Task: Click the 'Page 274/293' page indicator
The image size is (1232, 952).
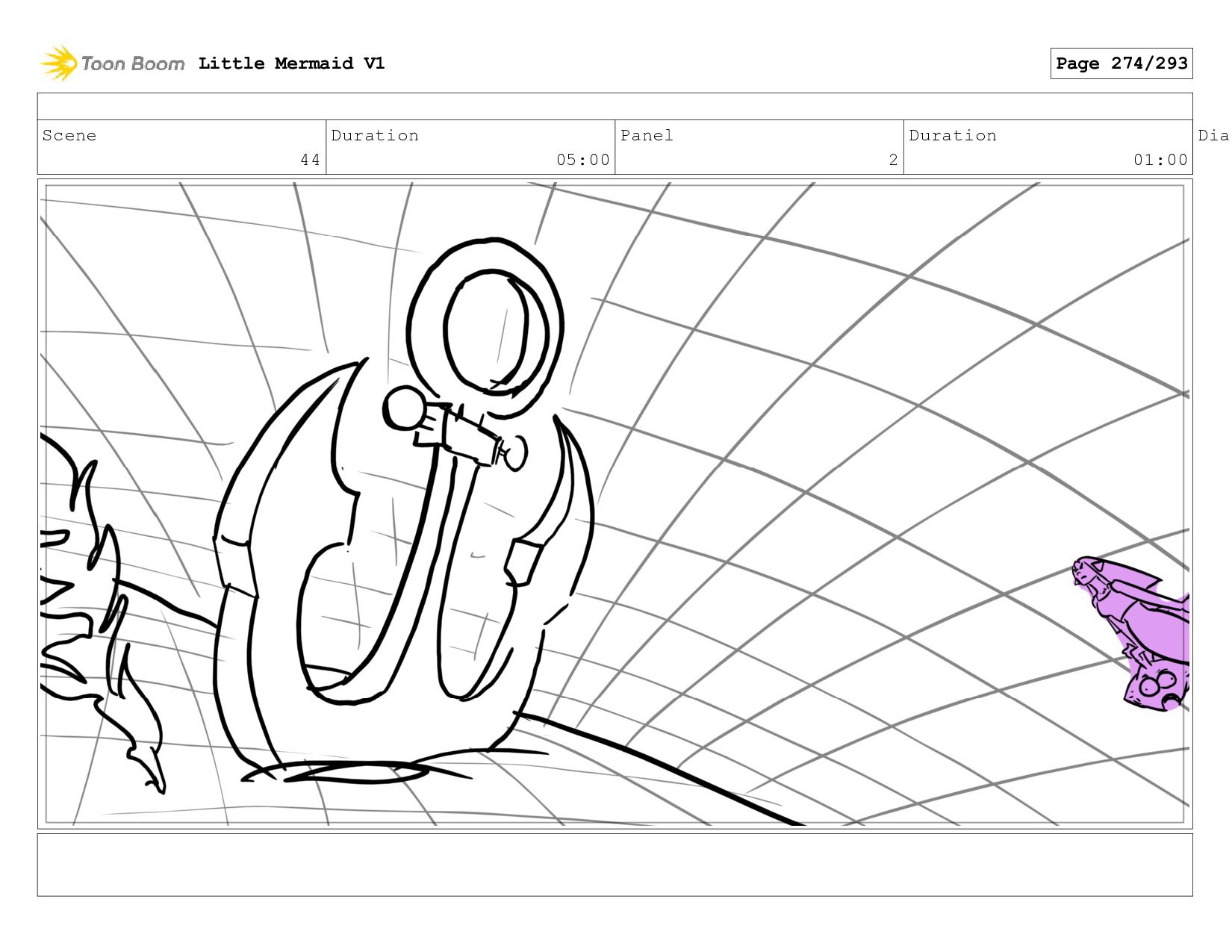Action: tap(1121, 63)
